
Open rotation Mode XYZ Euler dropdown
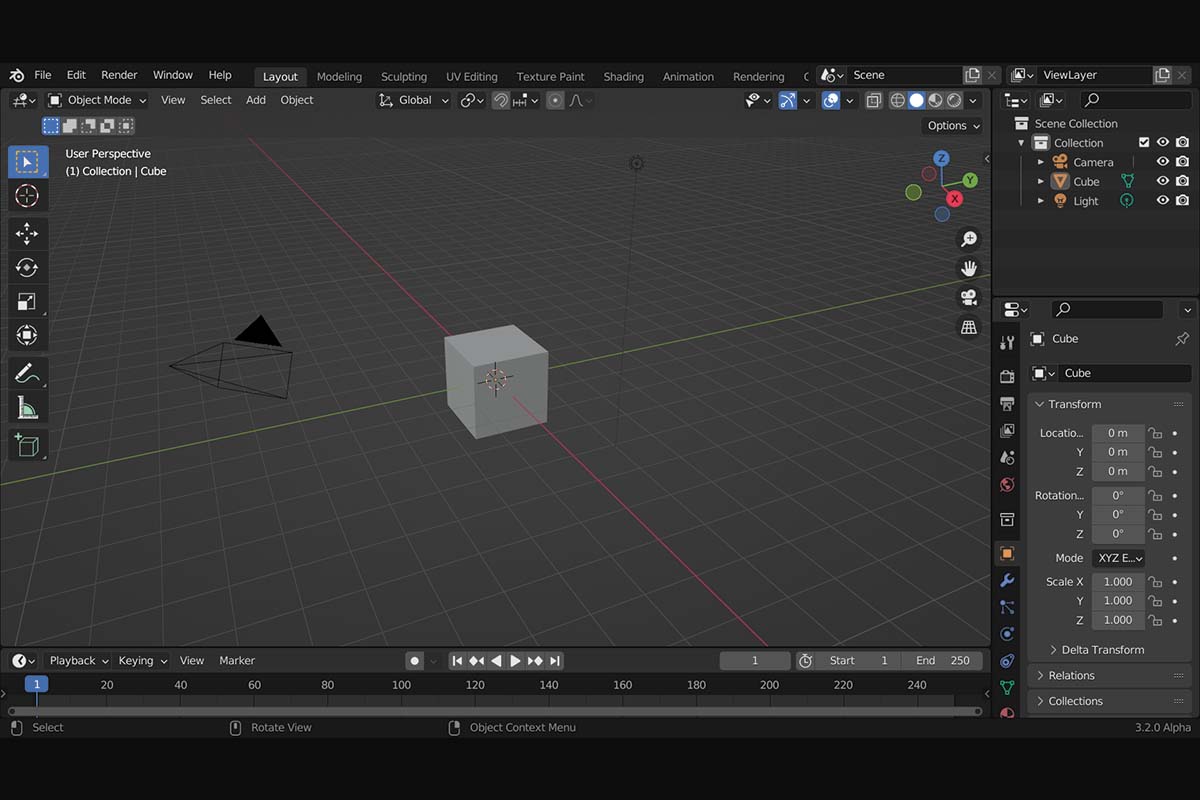(x=1118, y=558)
